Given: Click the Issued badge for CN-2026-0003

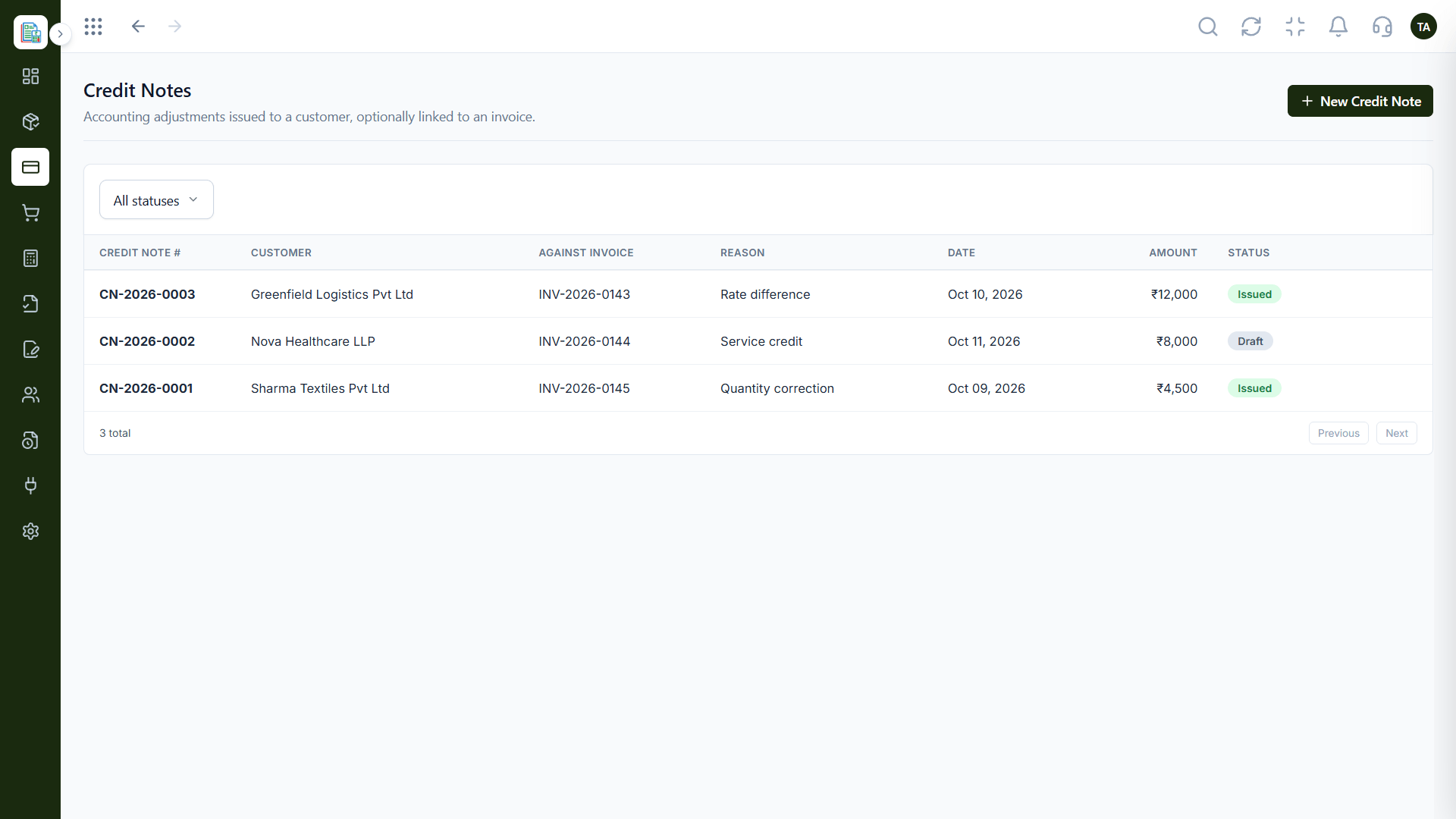Looking at the screenshot, I should click(1254, 294).
